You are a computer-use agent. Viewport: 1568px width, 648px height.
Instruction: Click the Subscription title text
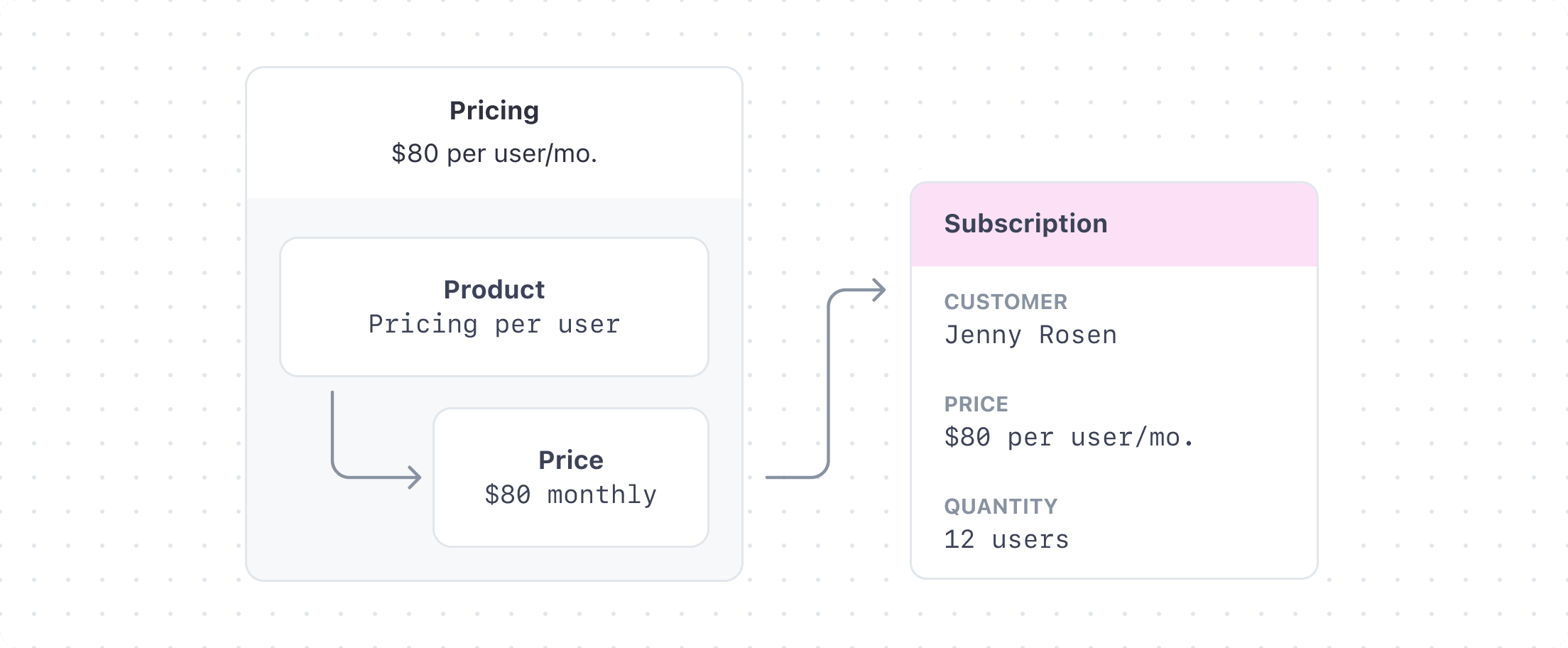coord(1025,224)
